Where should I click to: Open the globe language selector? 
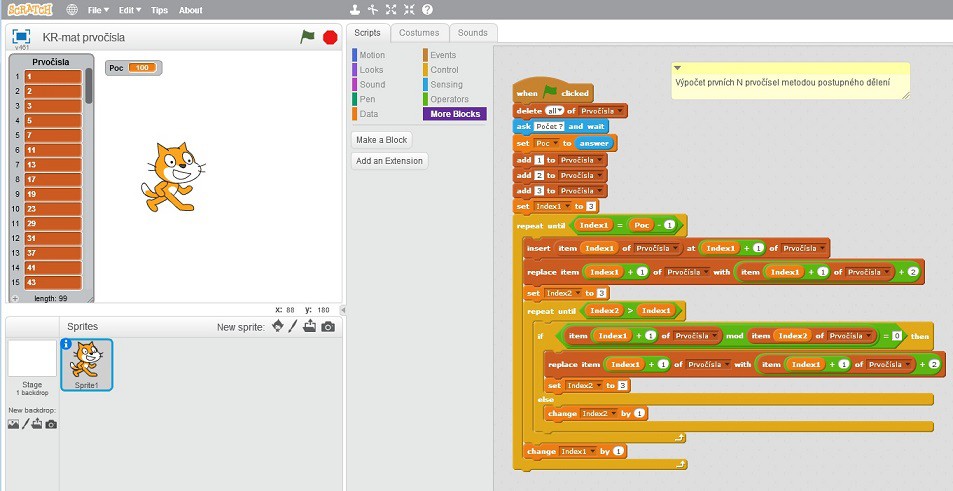(x=72, y=10)
